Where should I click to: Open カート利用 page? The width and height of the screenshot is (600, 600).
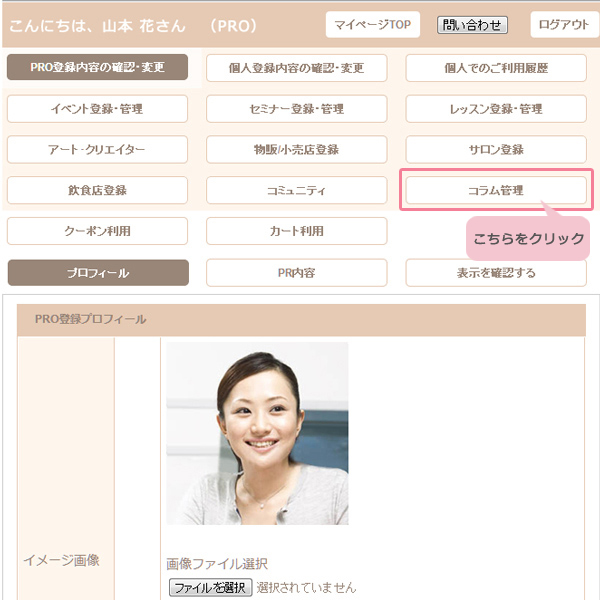(x=297, y=231)
